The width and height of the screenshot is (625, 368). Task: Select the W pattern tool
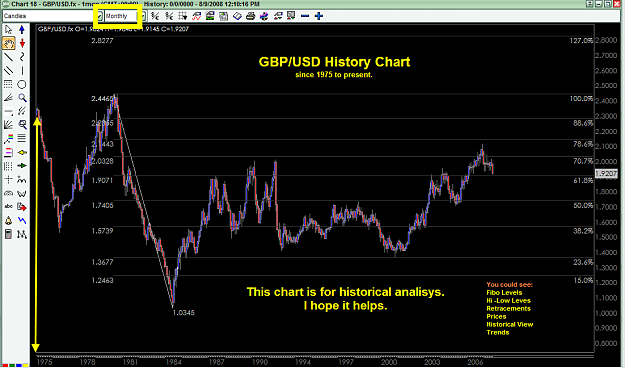pos(22,193)
